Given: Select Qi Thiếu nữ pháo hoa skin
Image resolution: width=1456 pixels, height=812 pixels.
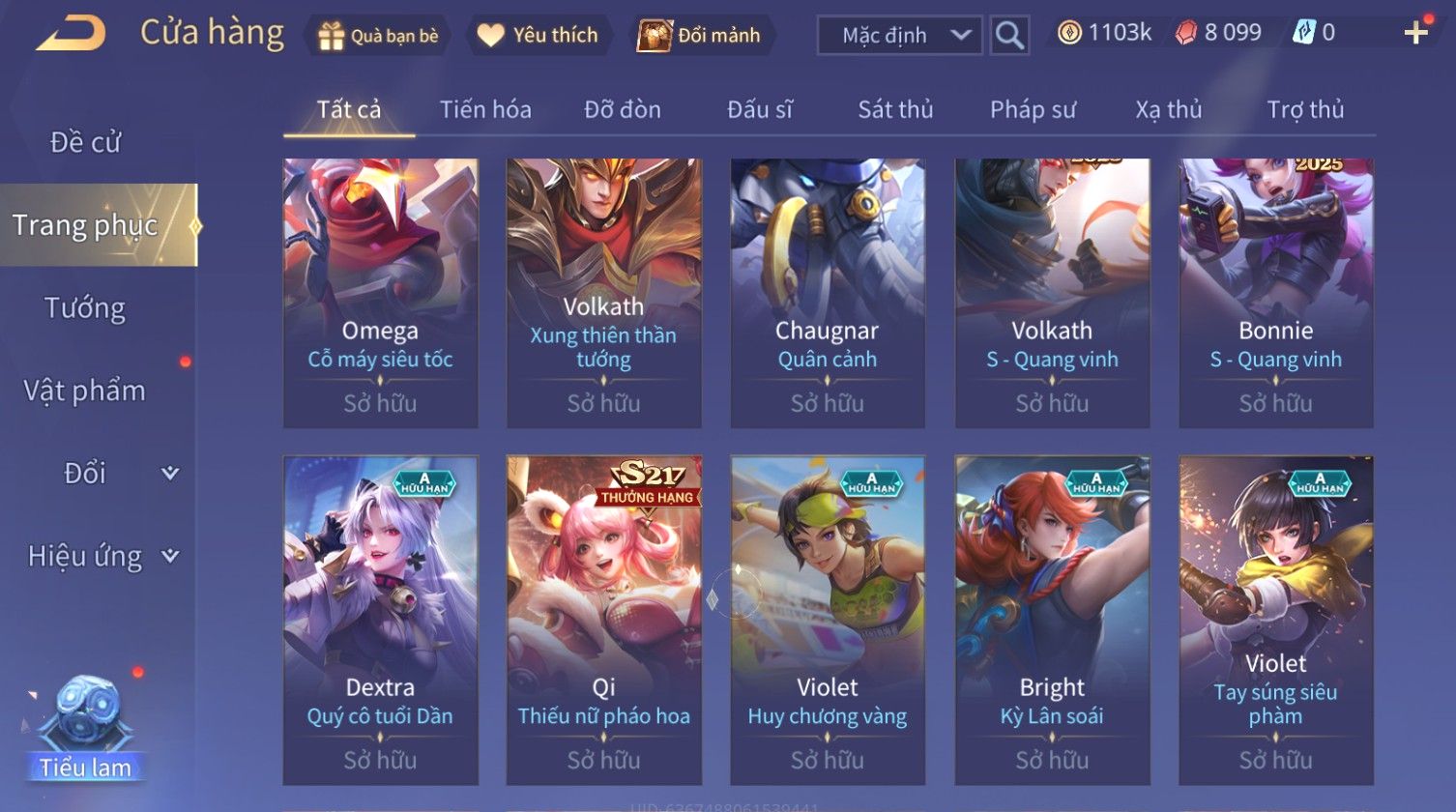Looking at the screenshot, I should [x=604, y=620].
